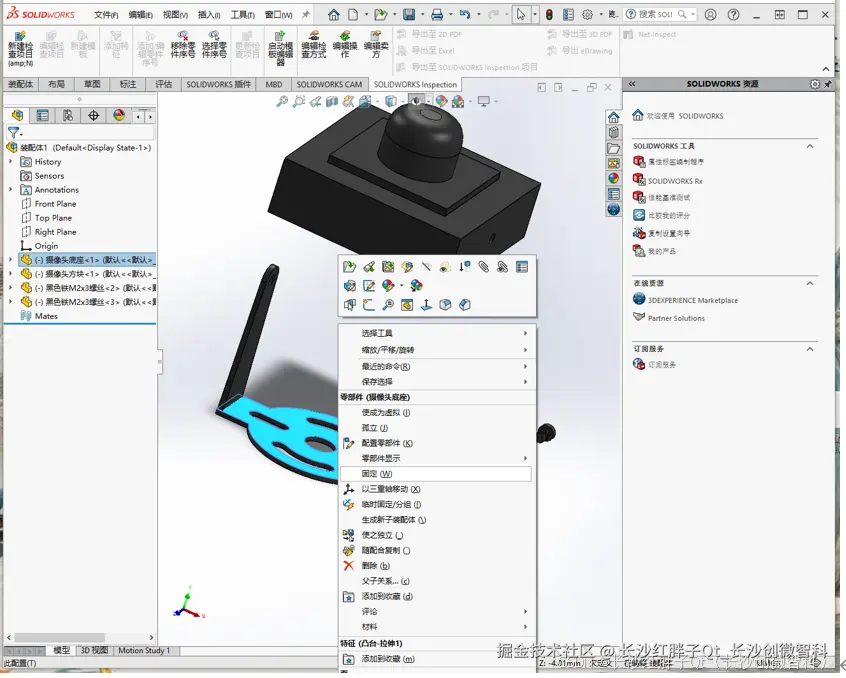Open the 材料 submenu
The image size is (846, 678).
pos(436,627)
